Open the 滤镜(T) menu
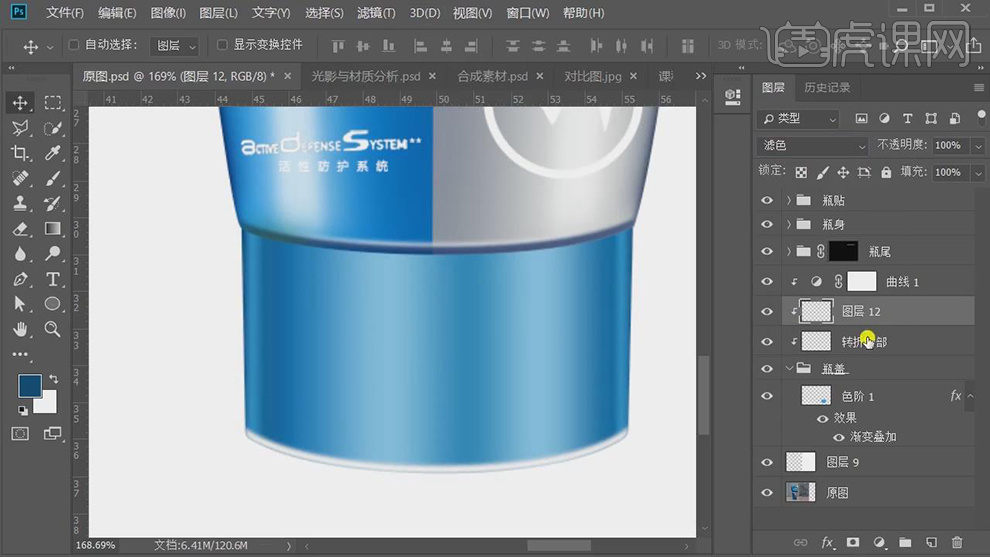 [x=376, y=13]
